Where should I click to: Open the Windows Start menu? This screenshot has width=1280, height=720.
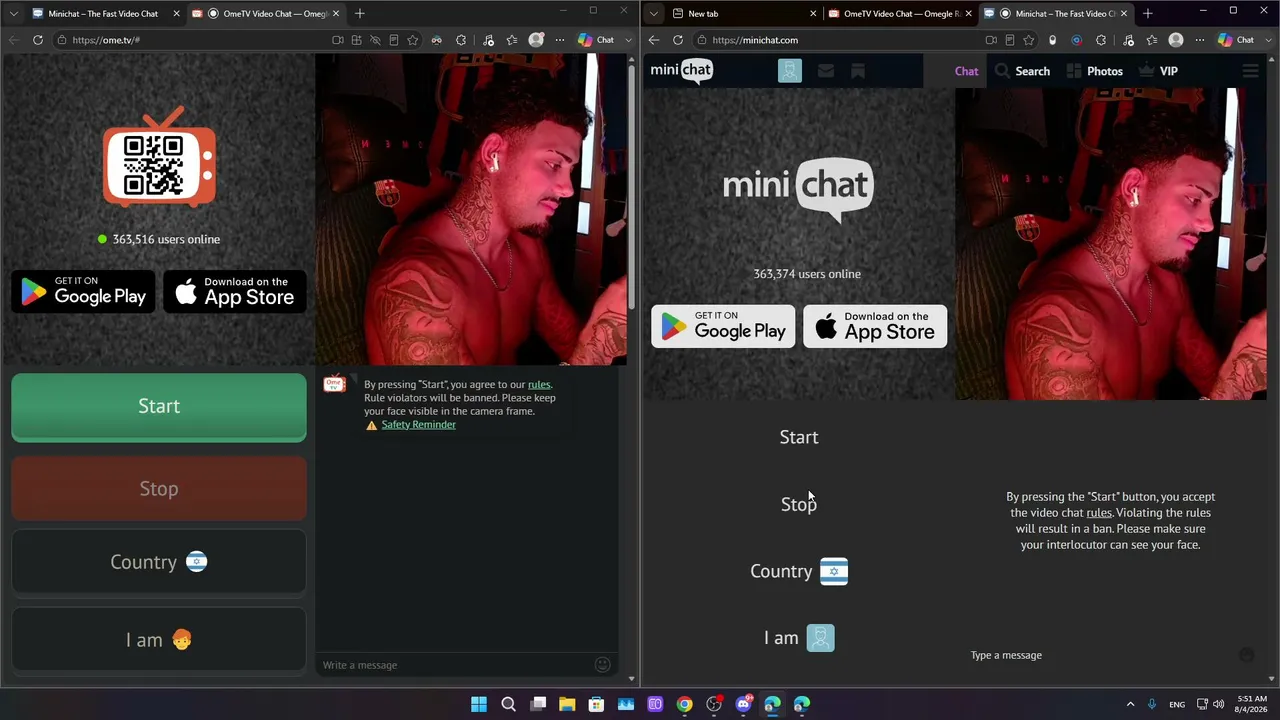pos(479,704)
